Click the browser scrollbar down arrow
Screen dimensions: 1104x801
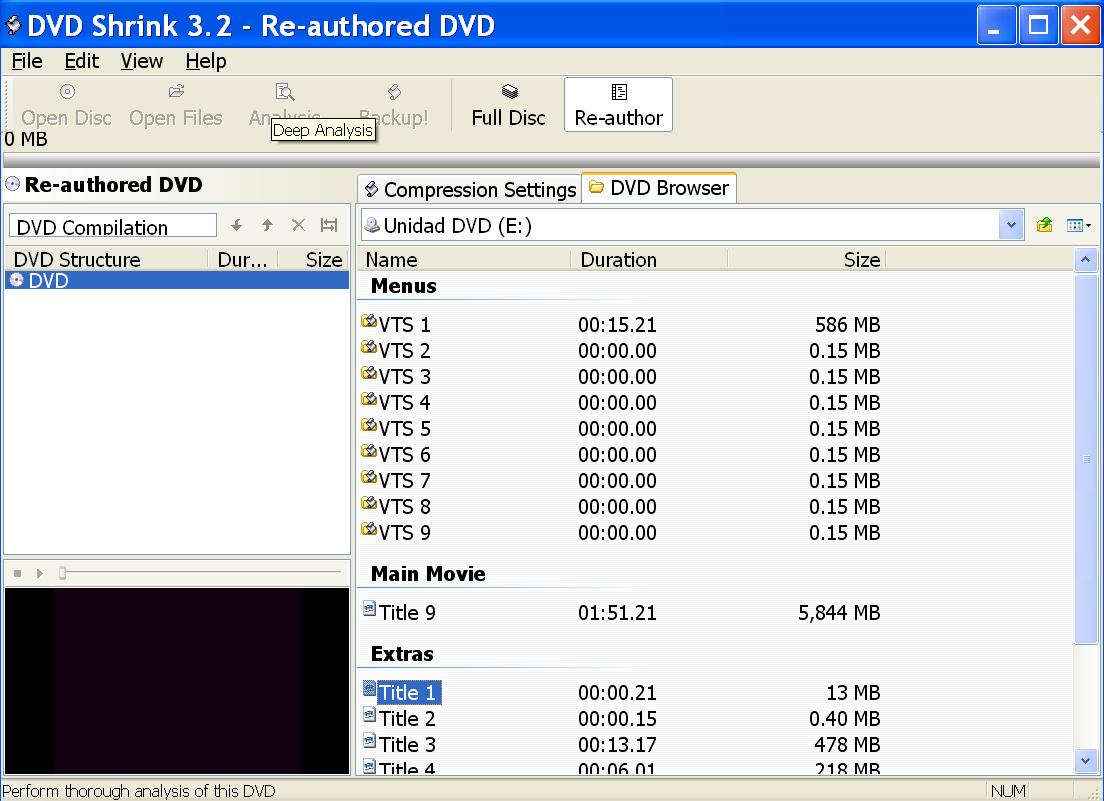1085,761
